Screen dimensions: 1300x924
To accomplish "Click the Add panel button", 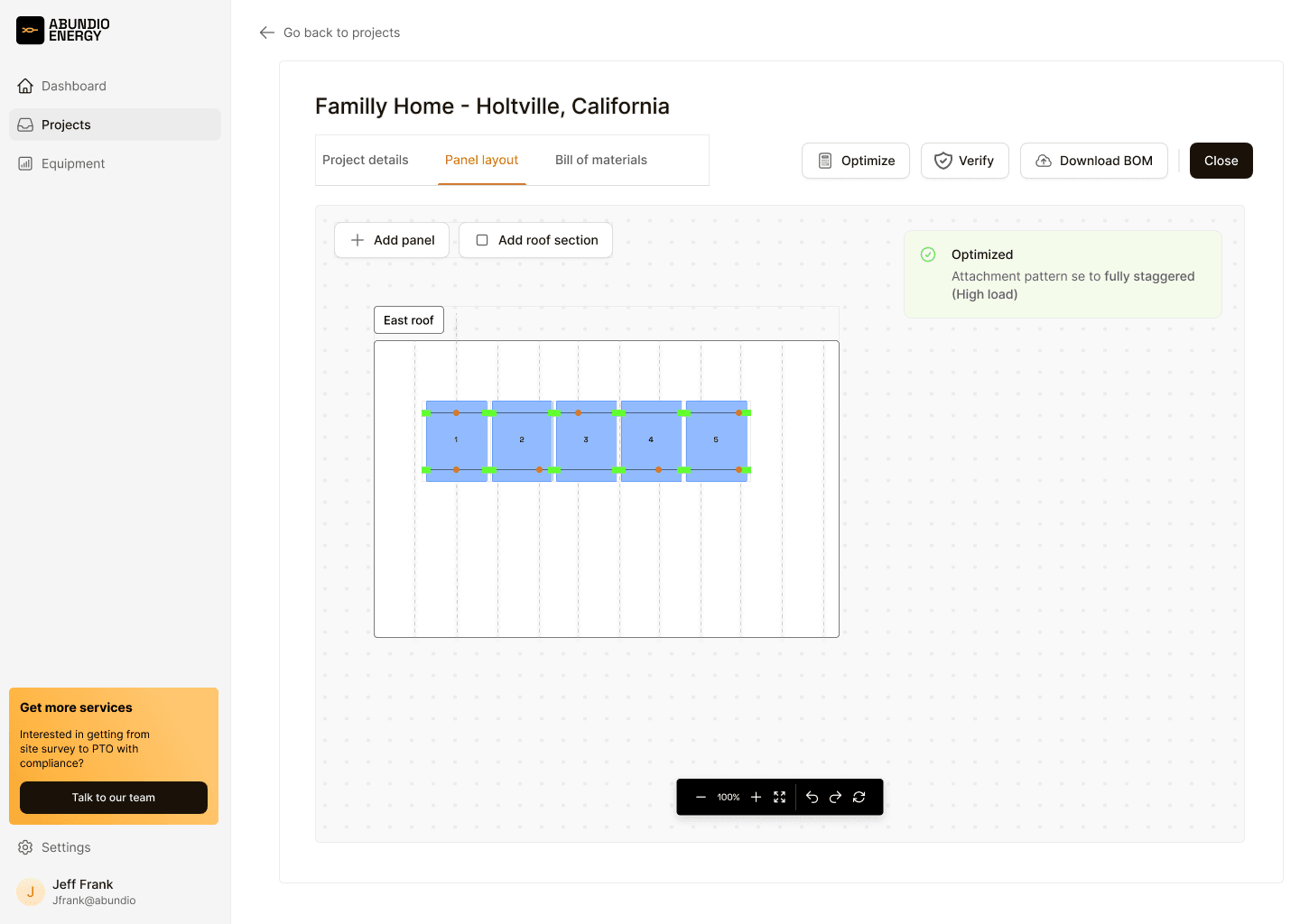I will coord(392,241).
